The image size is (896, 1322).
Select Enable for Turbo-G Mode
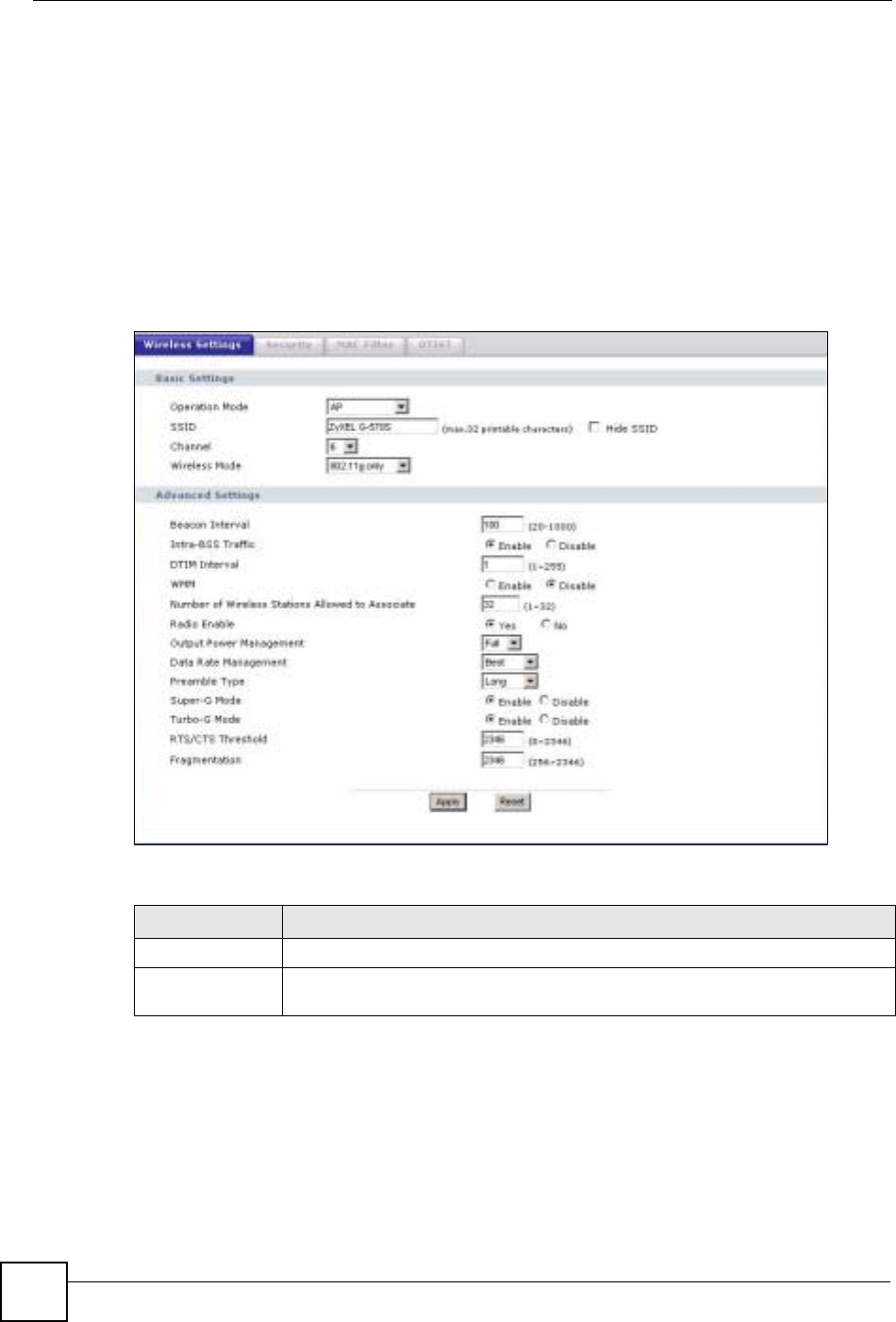[490, 719]
